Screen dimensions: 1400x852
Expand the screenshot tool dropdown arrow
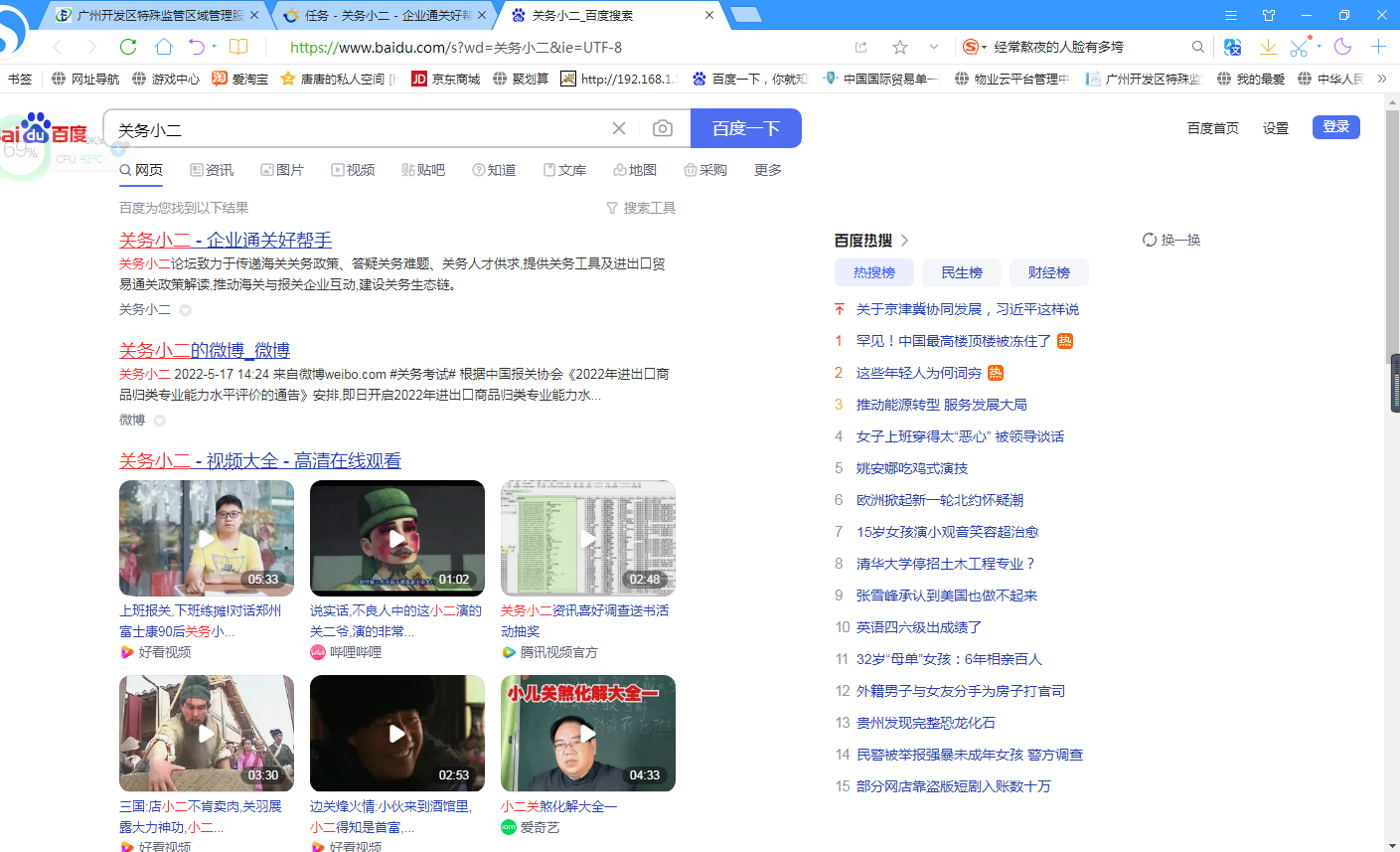(x=1319, y=46)
